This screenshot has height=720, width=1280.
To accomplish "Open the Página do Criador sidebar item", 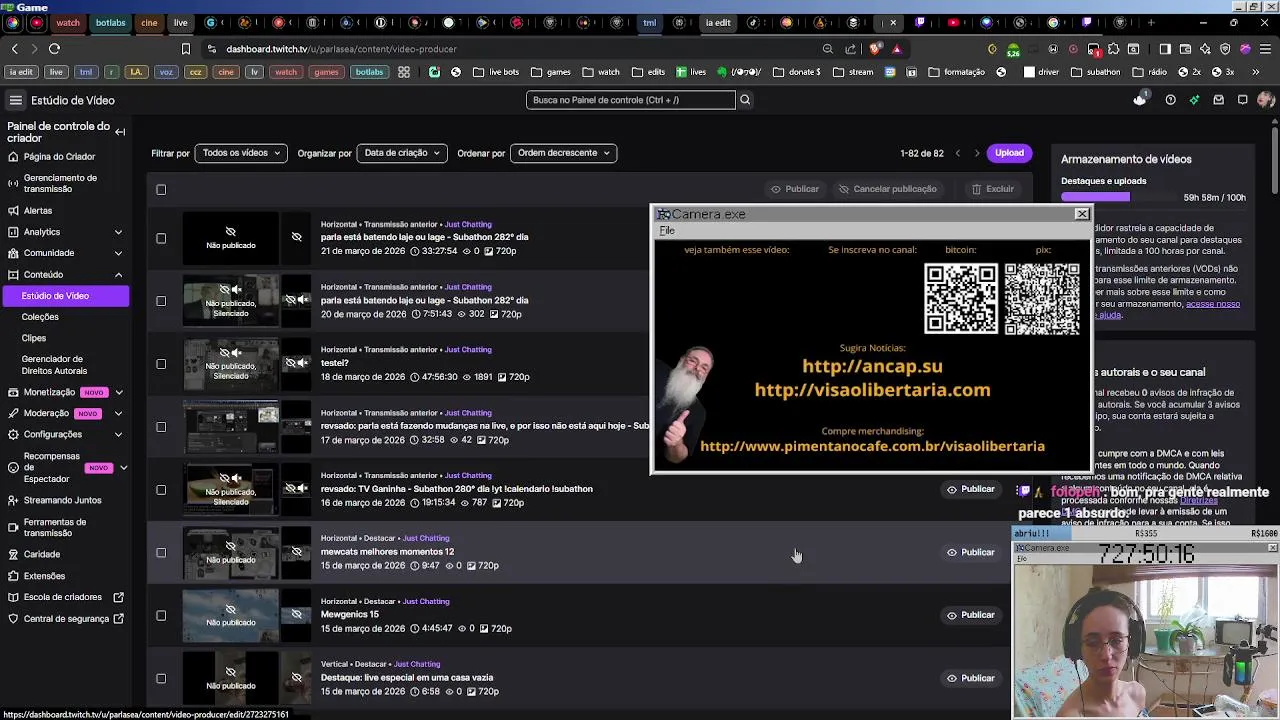I will 59,157.
